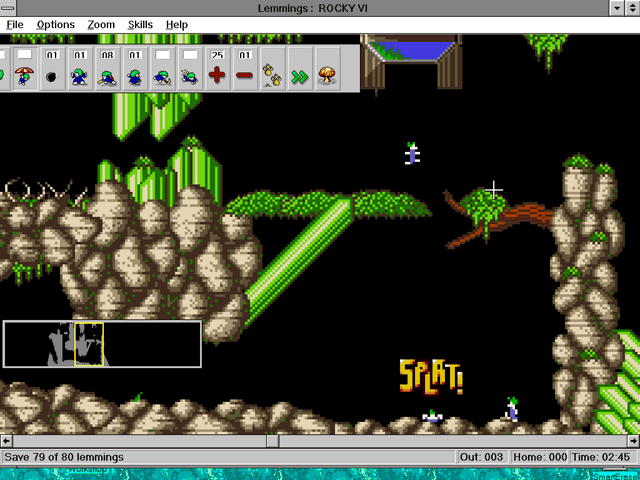Open the Options menu

[x=56, y=25]
